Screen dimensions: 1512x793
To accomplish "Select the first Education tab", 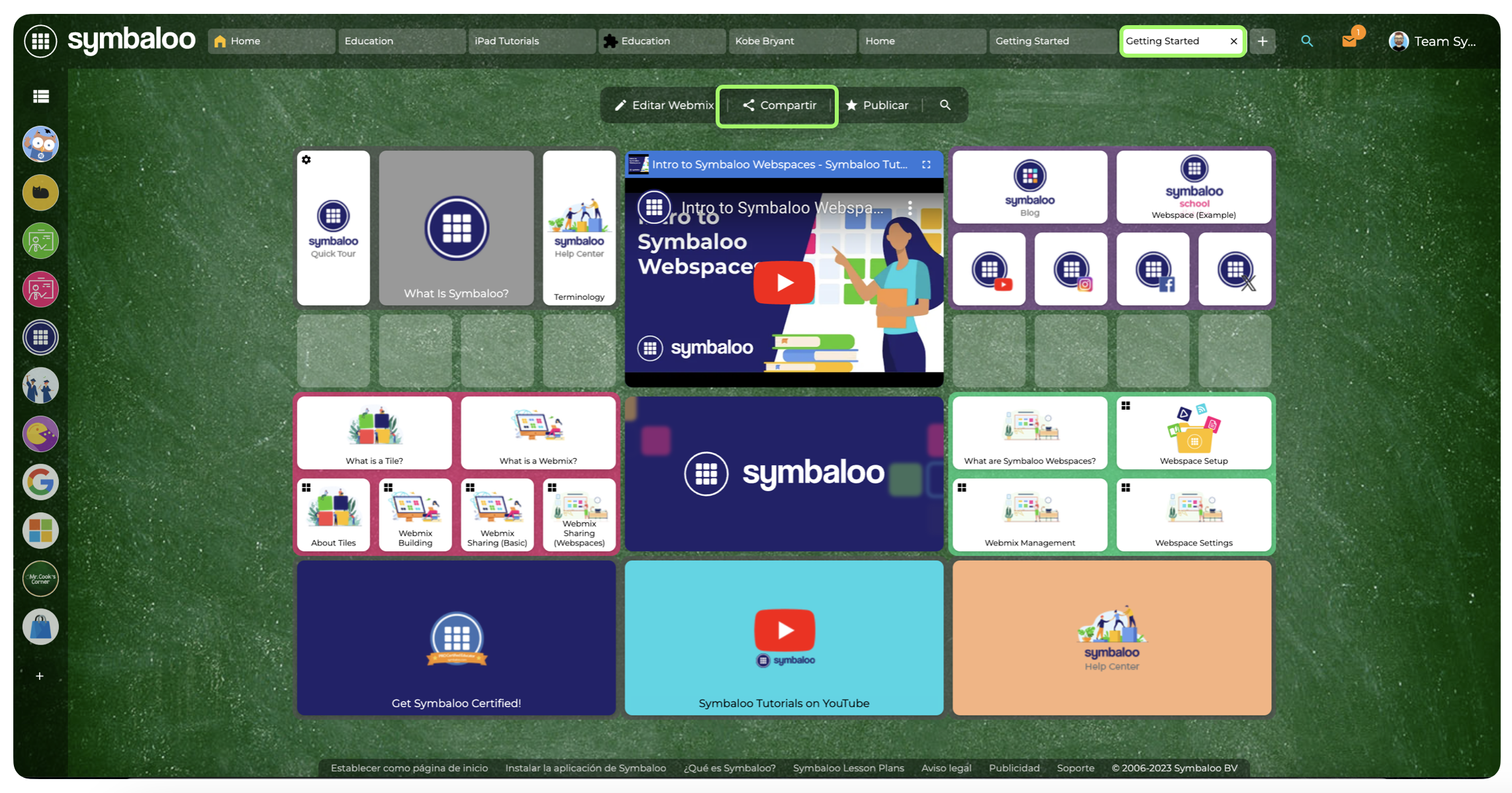I will 402,41.
